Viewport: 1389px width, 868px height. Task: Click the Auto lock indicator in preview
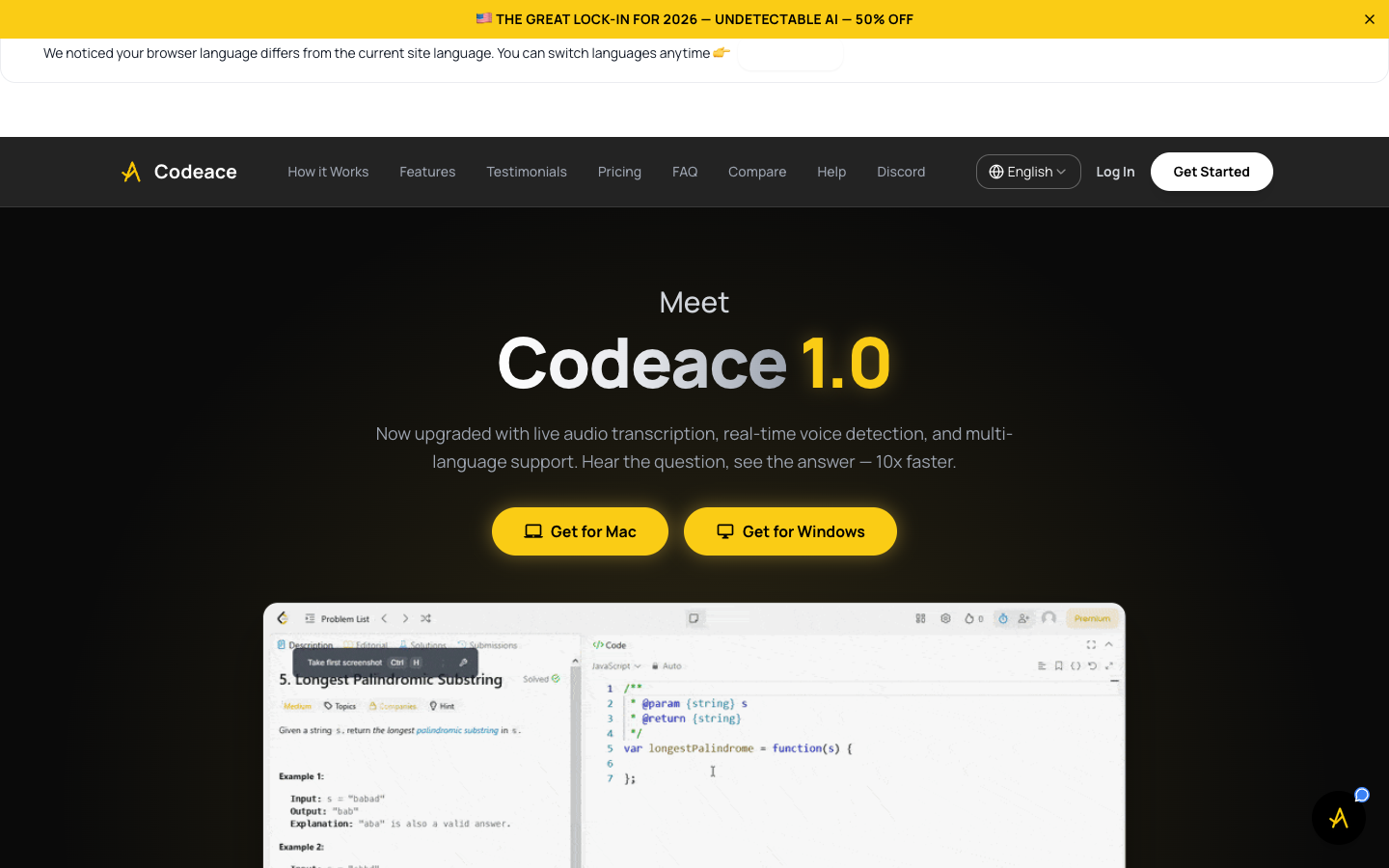[667, 666]
